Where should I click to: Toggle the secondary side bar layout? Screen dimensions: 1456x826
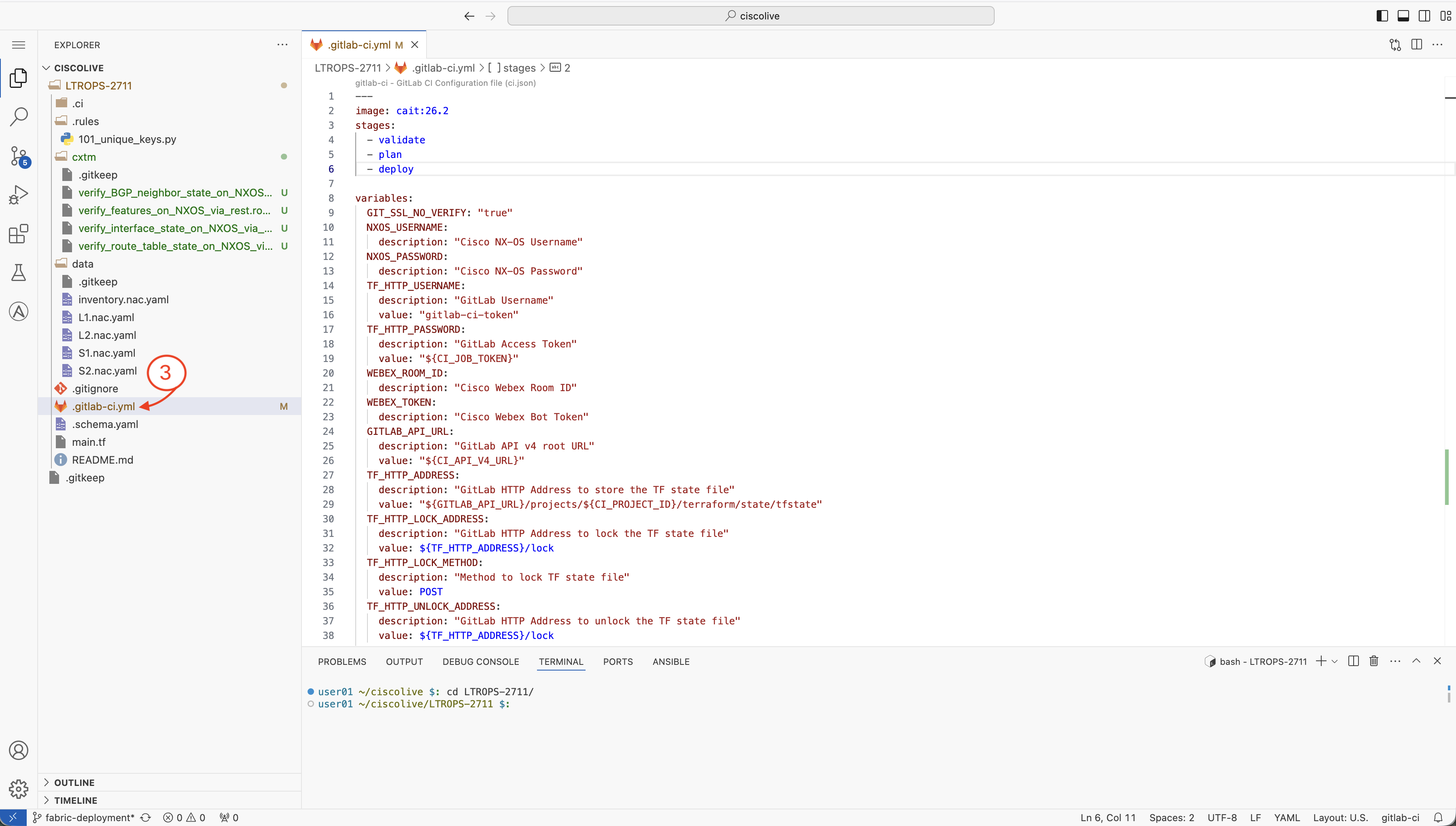(x=1424, y=16)
